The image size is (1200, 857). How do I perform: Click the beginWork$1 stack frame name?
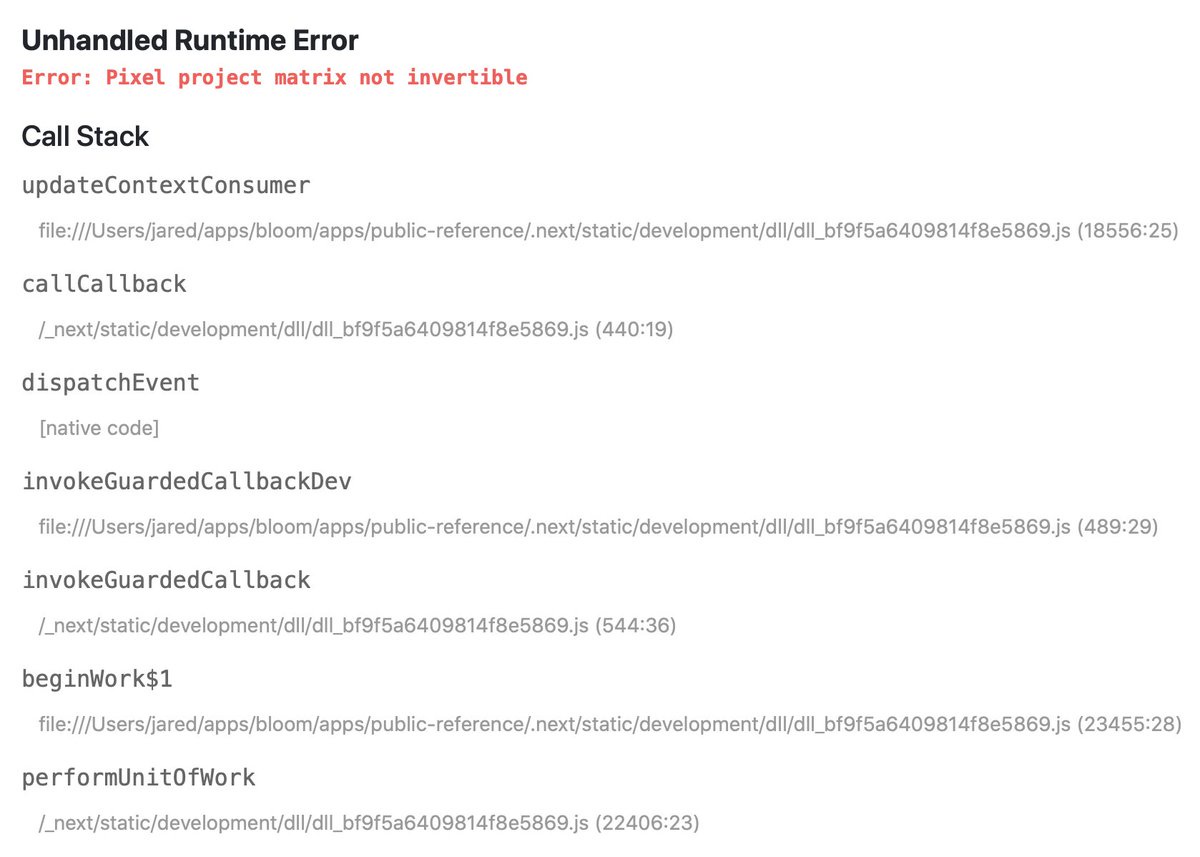click(97, 679)
